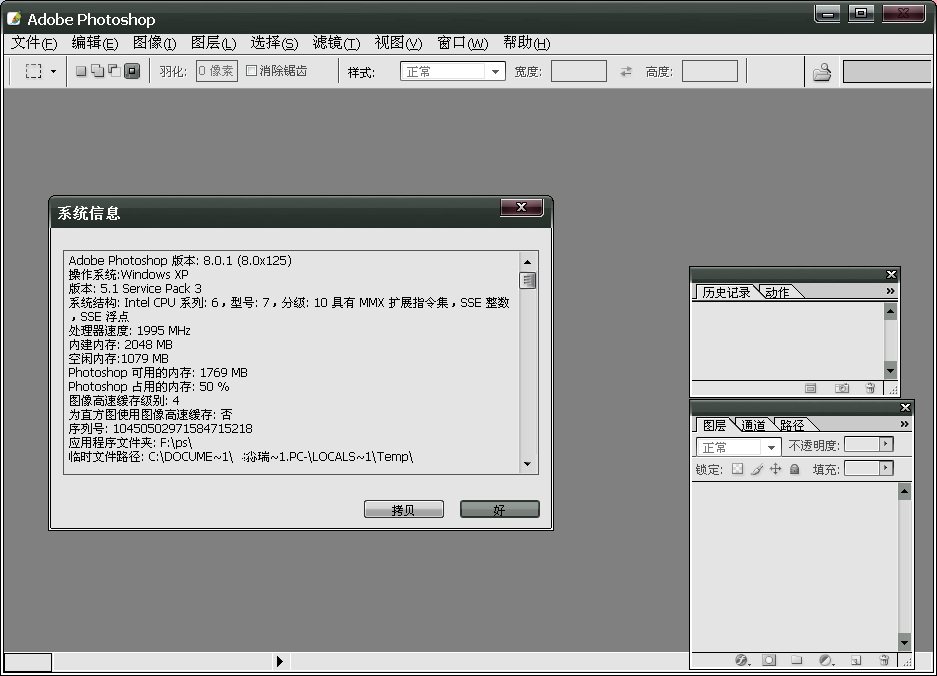Close the history panel

(891, 274)
